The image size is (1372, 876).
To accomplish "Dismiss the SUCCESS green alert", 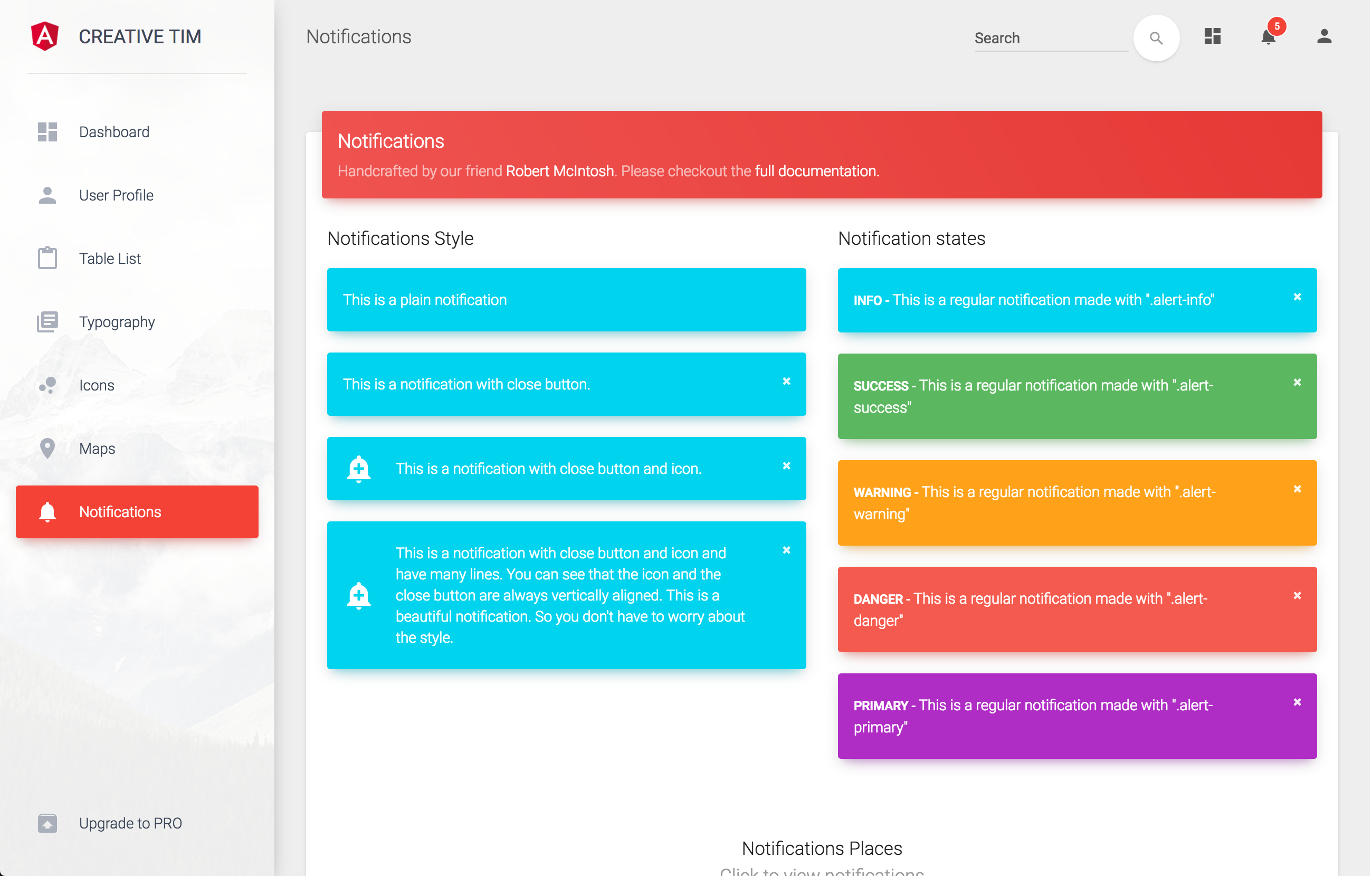I will click(x=1297, y=383).
